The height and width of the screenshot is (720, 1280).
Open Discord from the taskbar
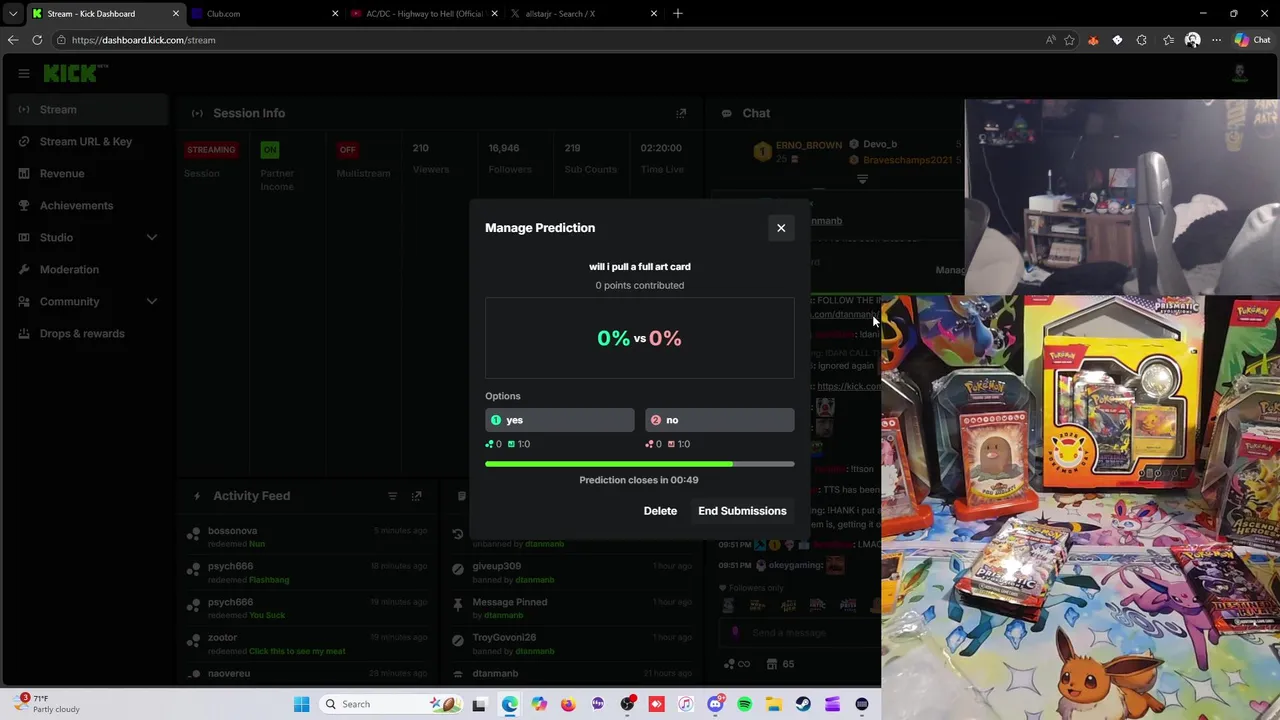(715, 704)
